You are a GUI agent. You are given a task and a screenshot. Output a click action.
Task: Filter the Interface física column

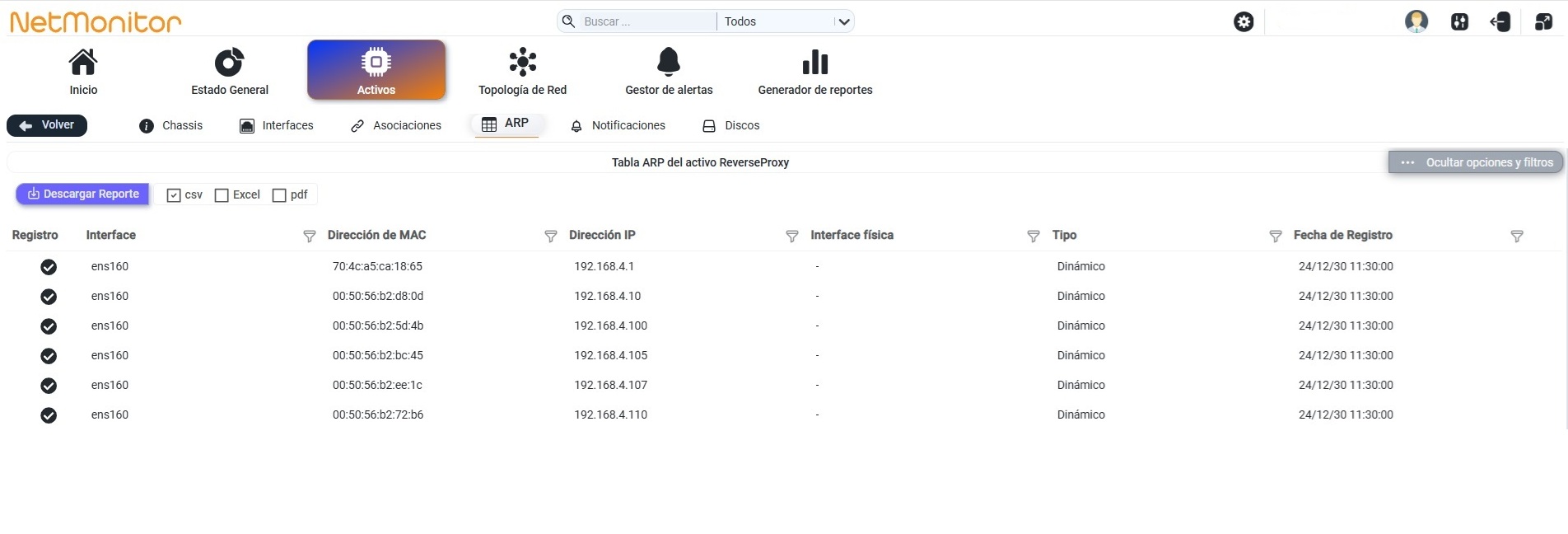(x=1034, y=237)
